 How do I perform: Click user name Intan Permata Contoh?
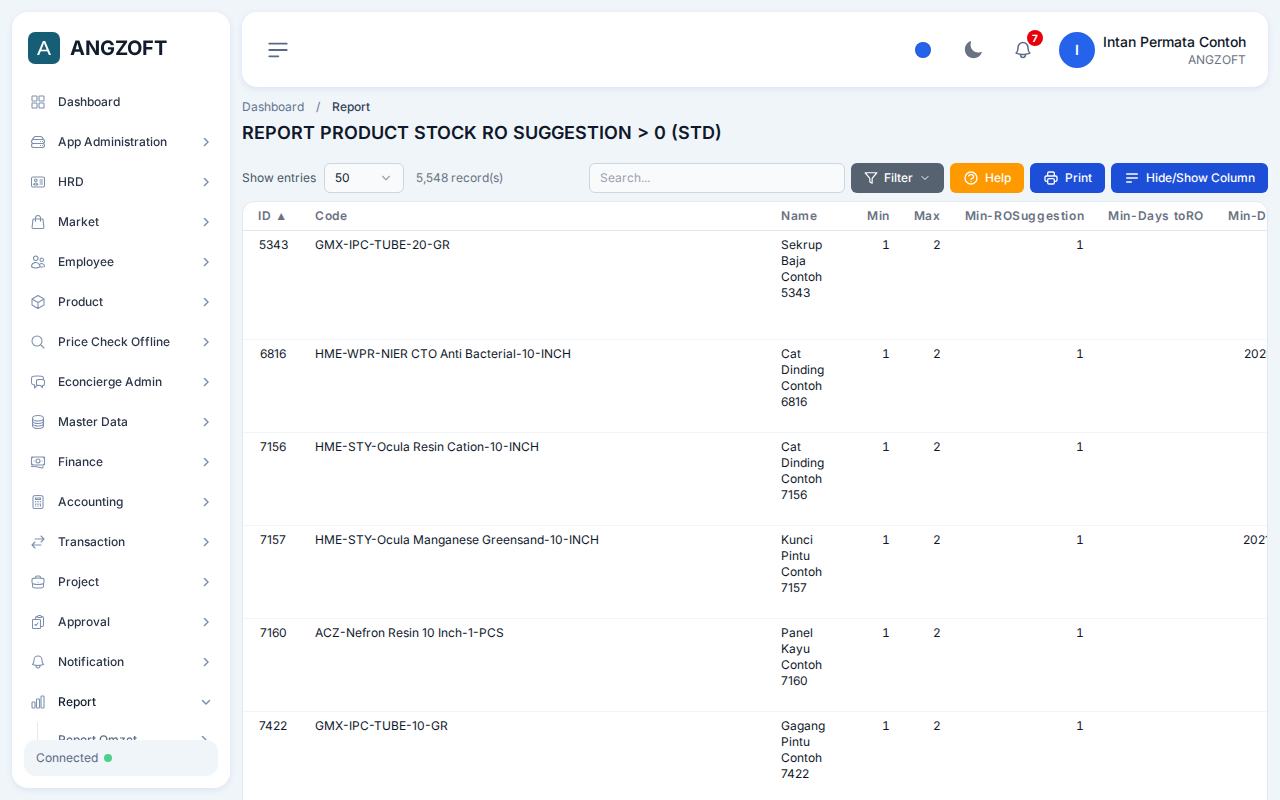[1174, 42]
